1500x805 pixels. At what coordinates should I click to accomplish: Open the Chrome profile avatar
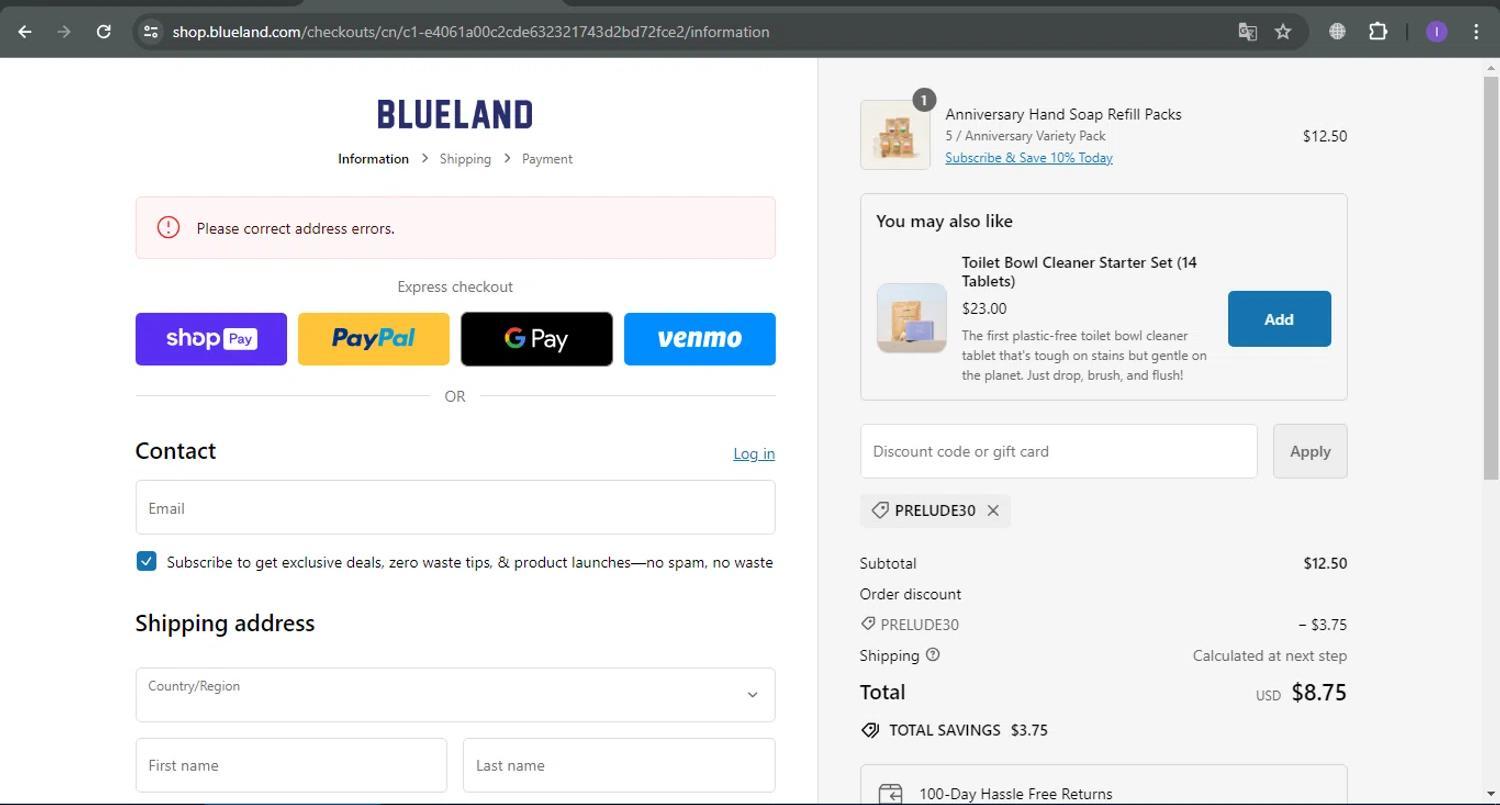(x=1436, y=32)
